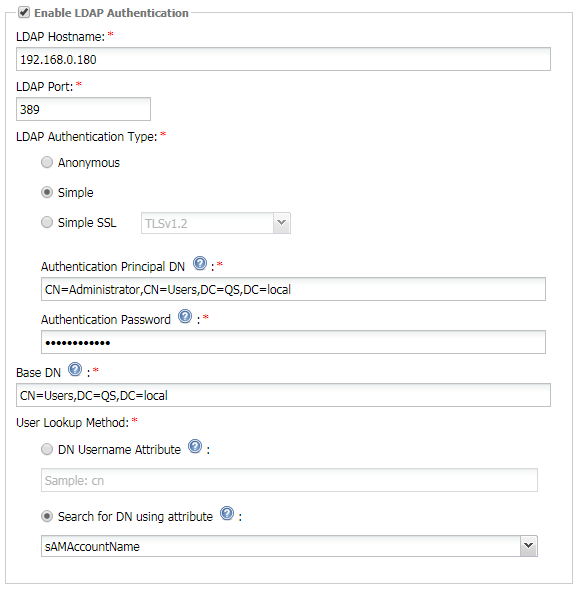Click the sAMAccountName combo box field
This screenshot has height=592, width=578.
pyautogui.click(x=289, y=546)
